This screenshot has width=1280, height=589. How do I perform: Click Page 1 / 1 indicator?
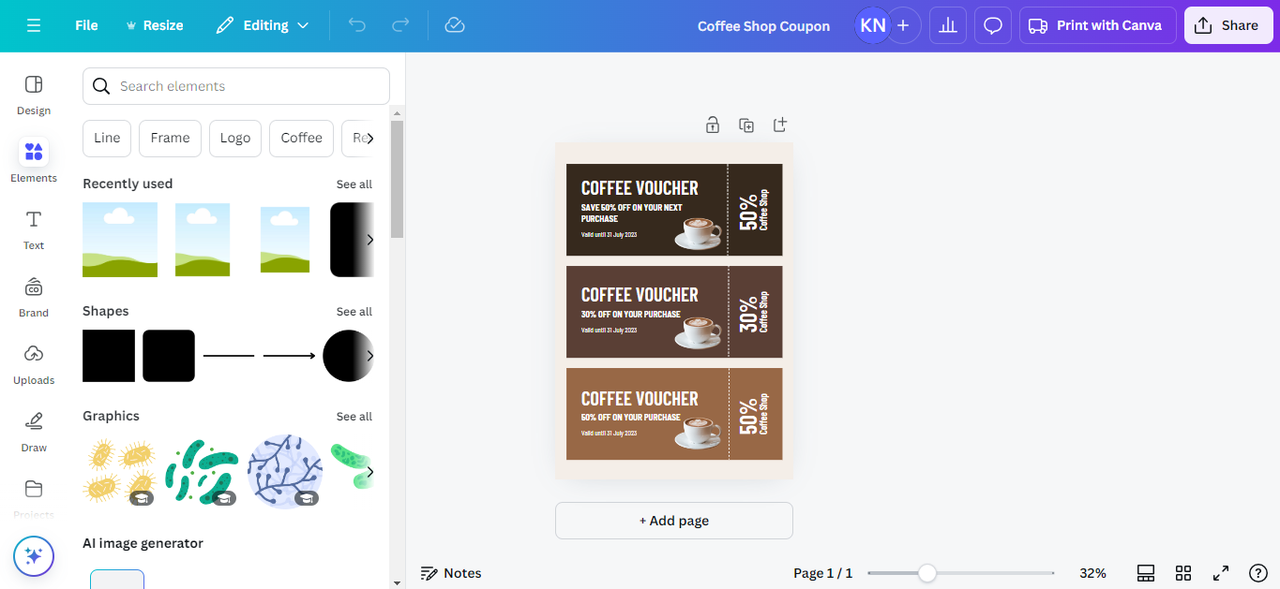tap(823, 573)
